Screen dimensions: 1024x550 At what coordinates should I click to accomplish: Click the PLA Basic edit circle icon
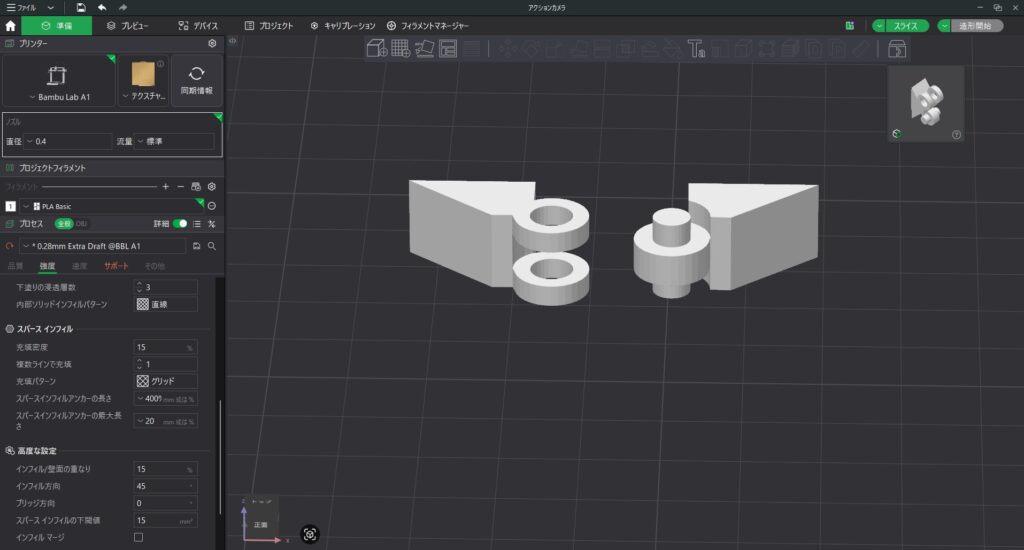coord(212,206)
